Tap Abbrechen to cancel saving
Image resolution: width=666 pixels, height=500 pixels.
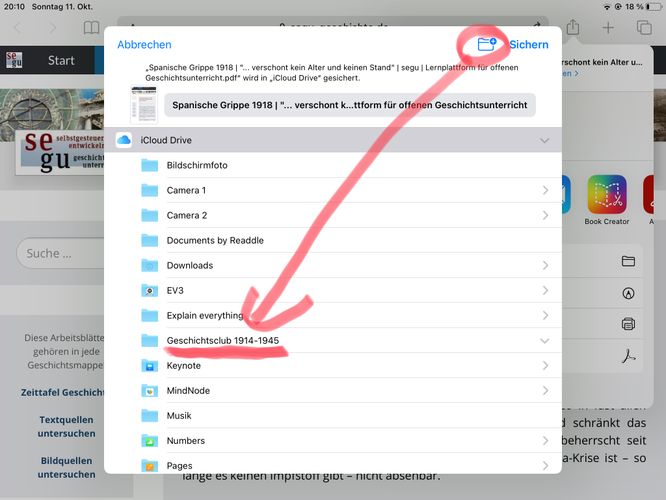(x=144, y=45)
